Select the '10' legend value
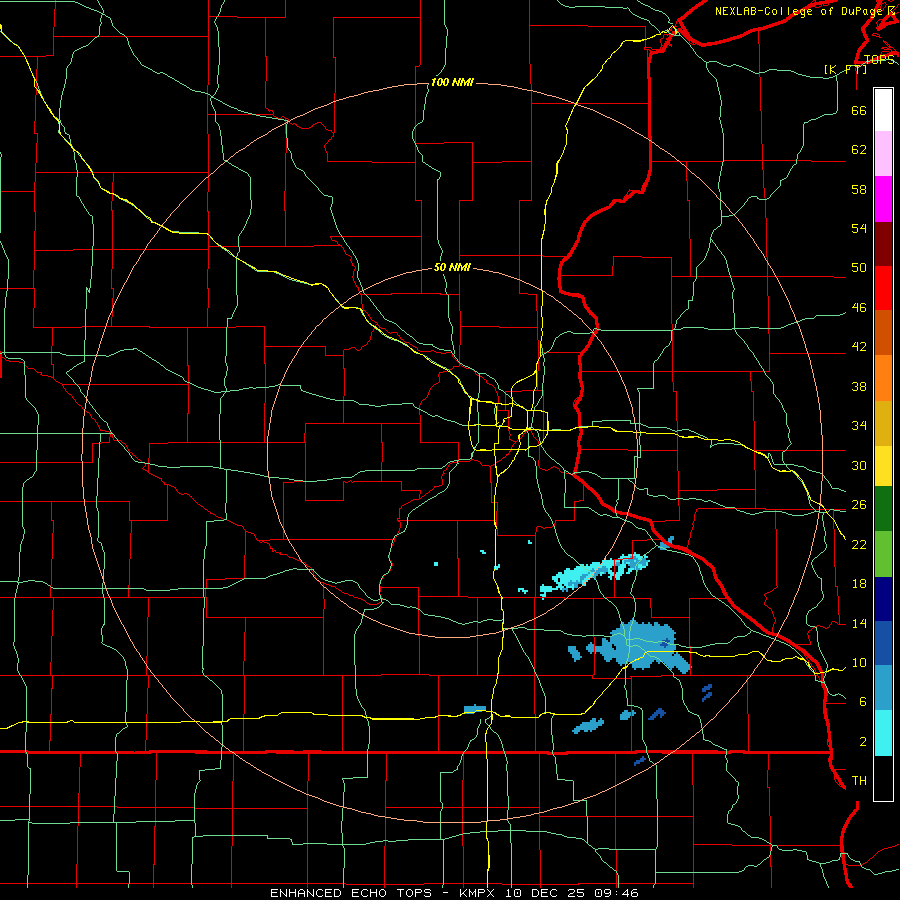Image resolution: width=900 pixels, height=900 pixels. point(859,662)
